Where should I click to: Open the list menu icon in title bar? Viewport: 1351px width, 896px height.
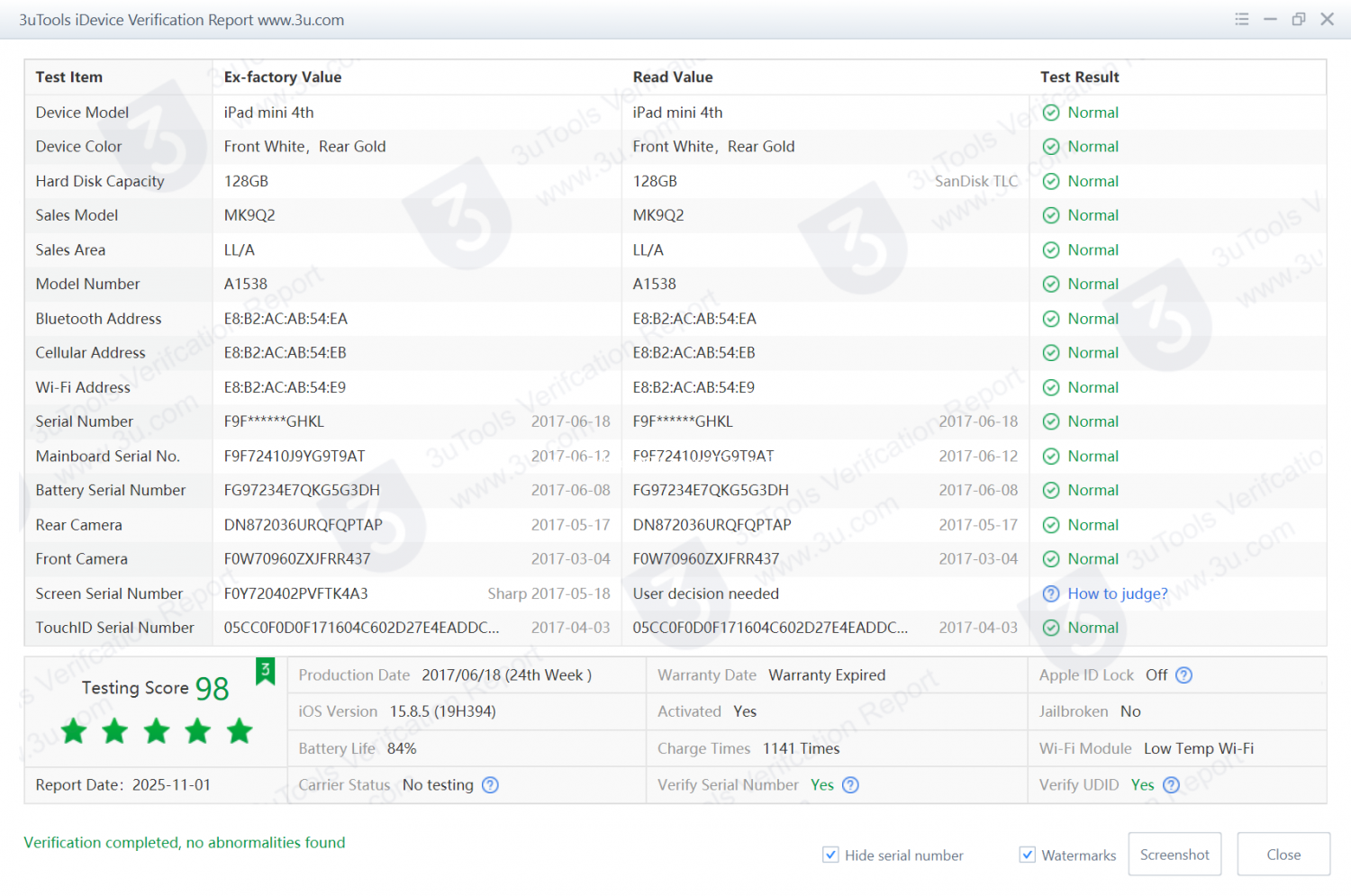1242,19
